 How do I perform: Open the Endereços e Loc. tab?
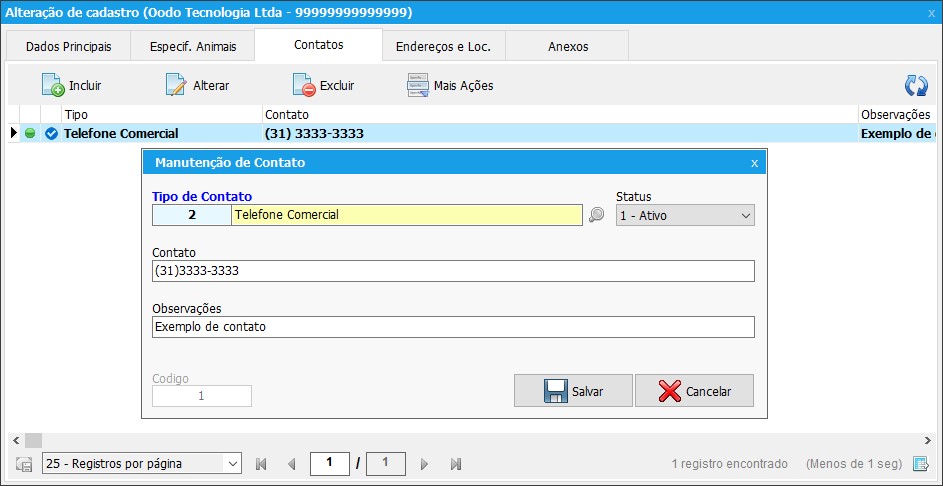pos(443,46)
